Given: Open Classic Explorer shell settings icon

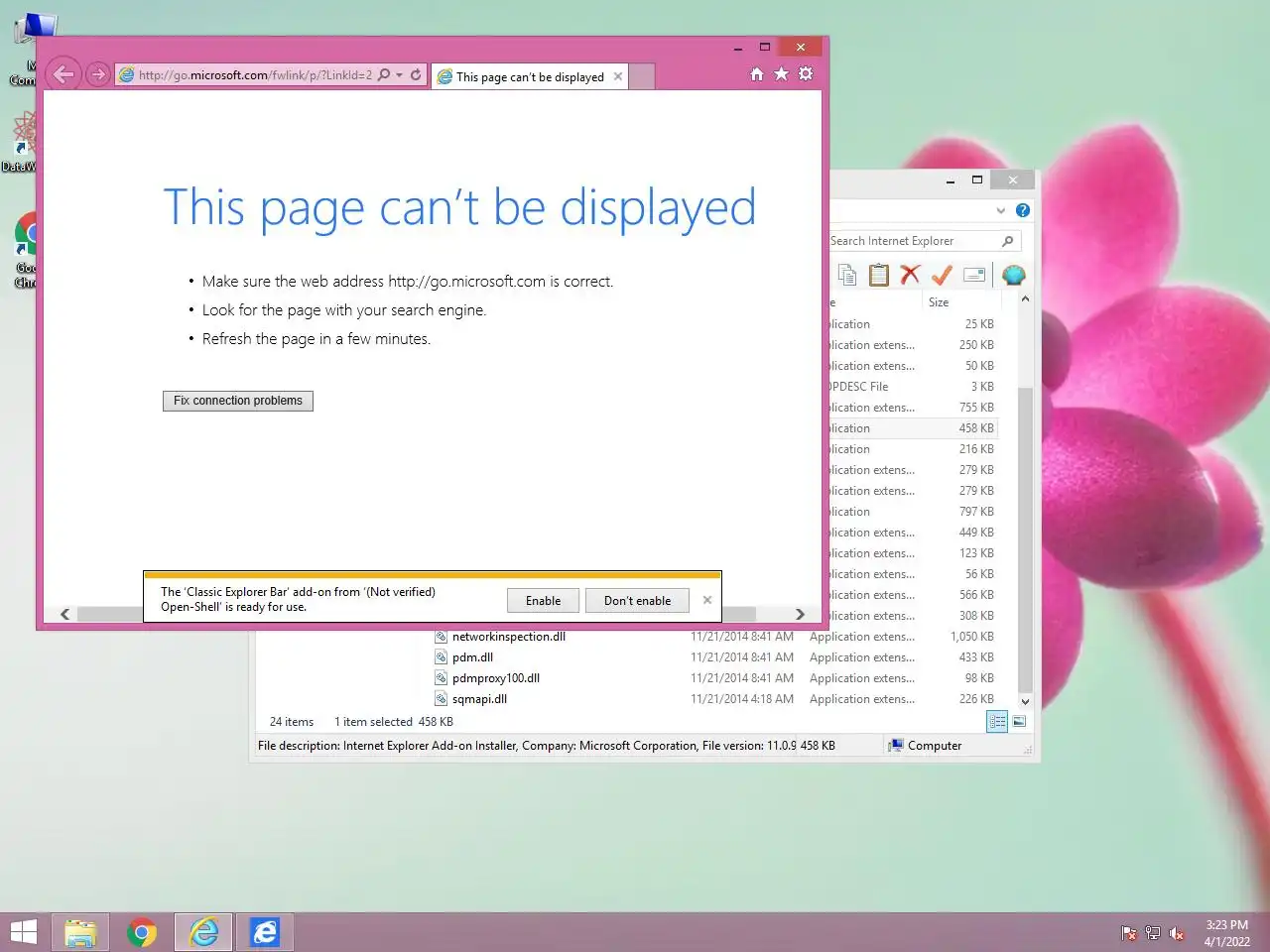Looking at the screenshot, I should 1013,275.
